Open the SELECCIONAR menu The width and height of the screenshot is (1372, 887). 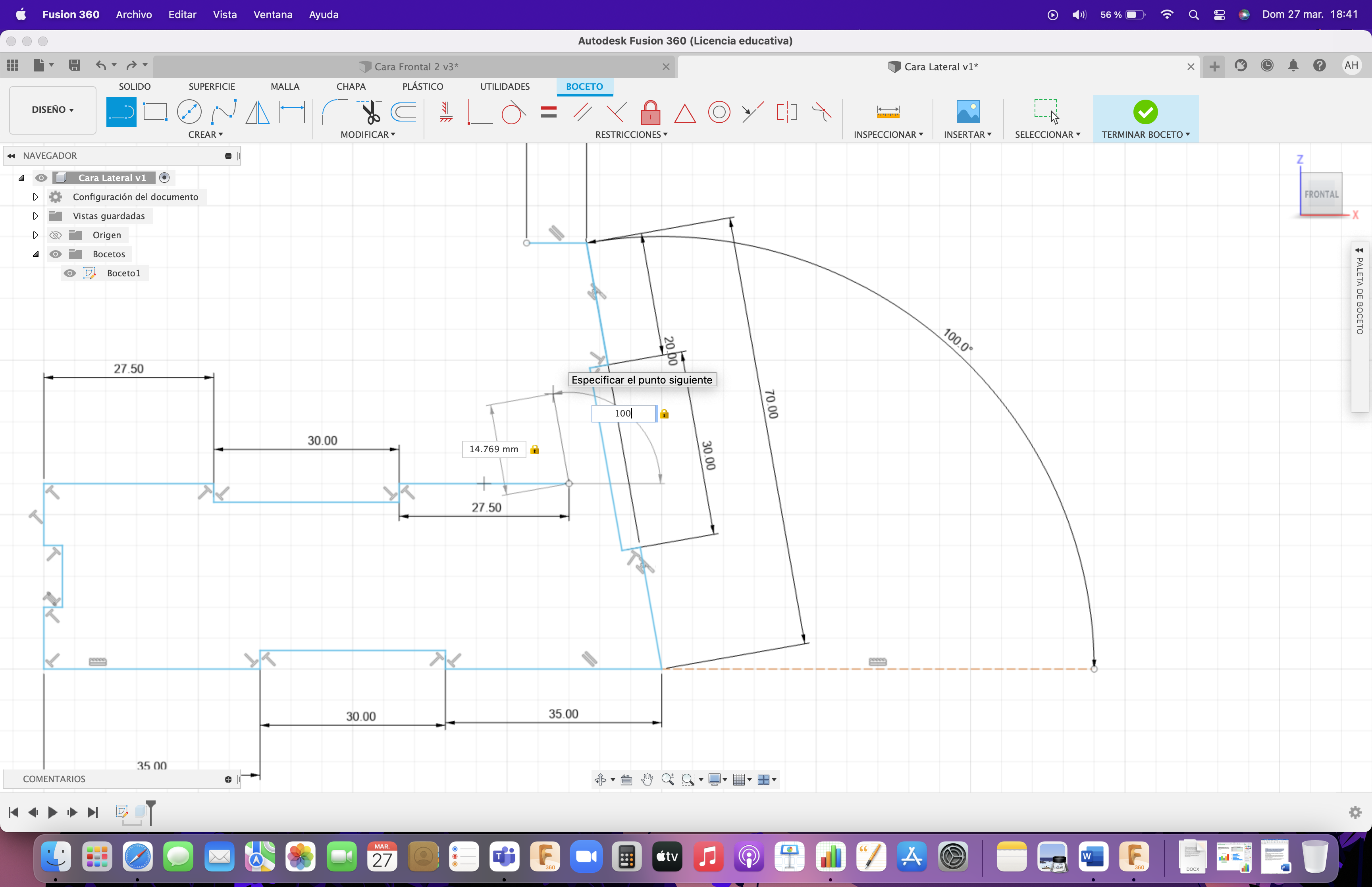click(1047, 134)
